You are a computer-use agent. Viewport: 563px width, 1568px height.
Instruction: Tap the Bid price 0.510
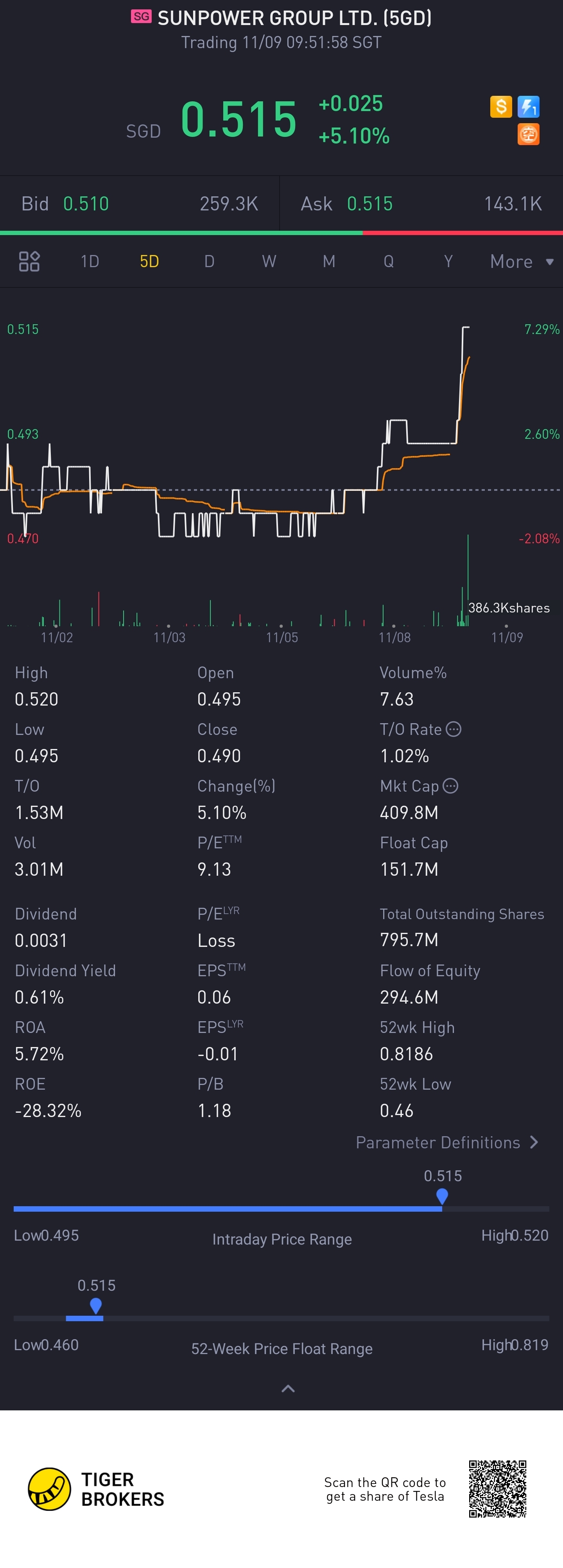point(86,203)
